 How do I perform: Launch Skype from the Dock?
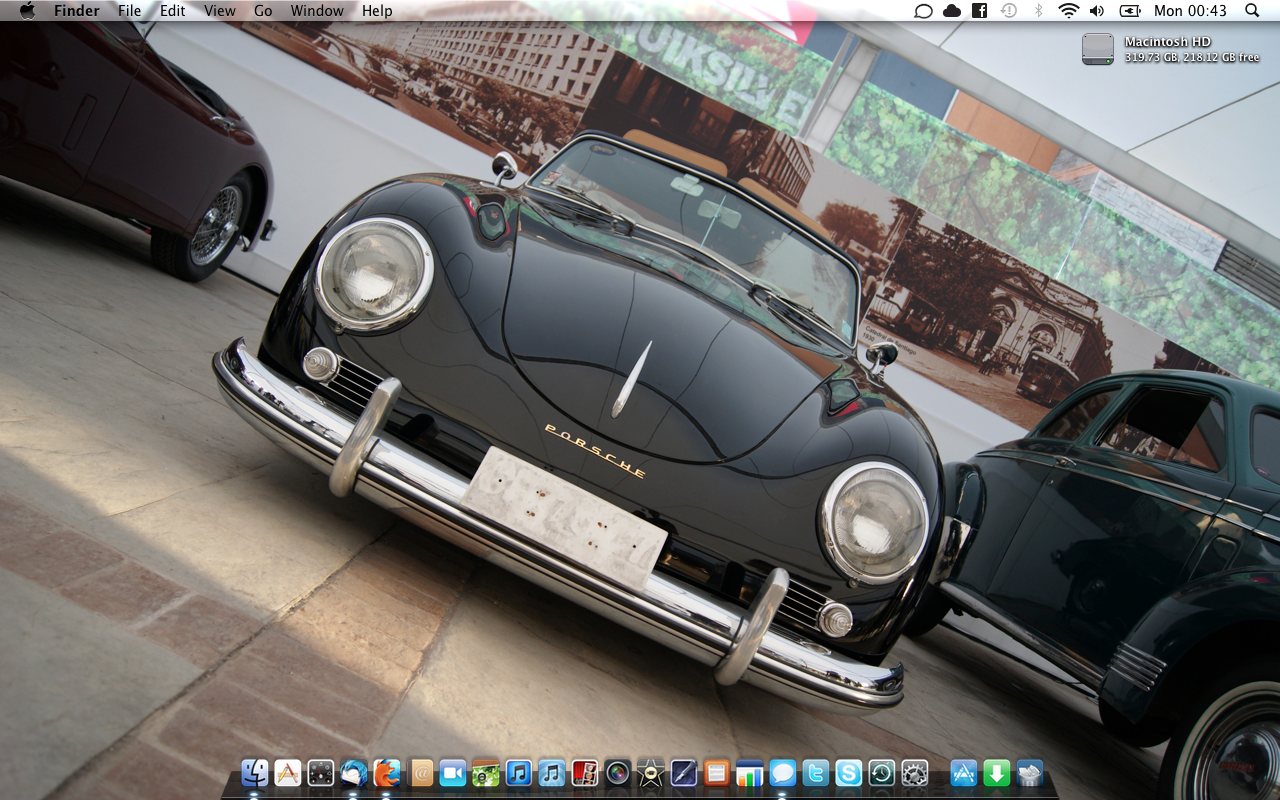tap(848, 773)
